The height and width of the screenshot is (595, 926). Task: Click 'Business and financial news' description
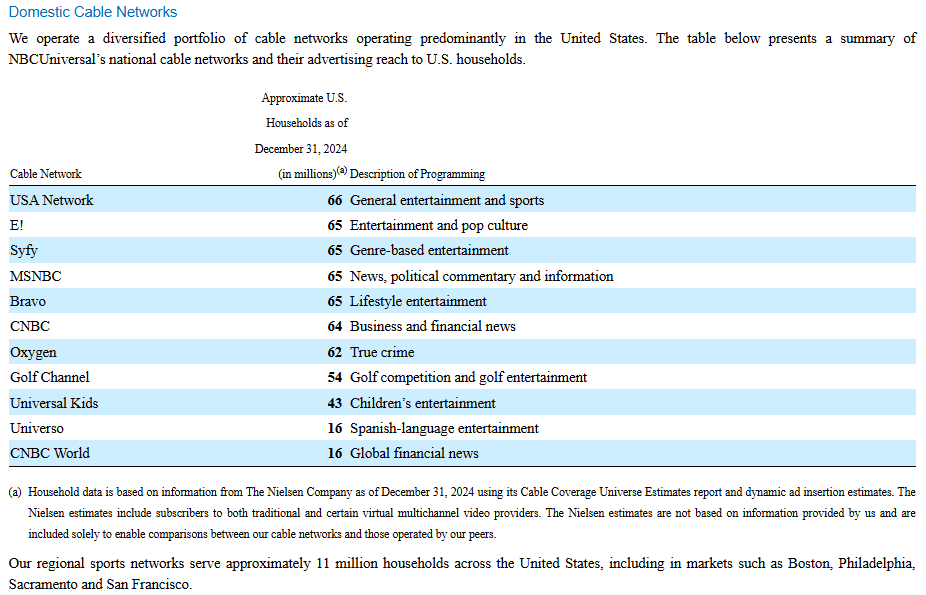point(433,326)
